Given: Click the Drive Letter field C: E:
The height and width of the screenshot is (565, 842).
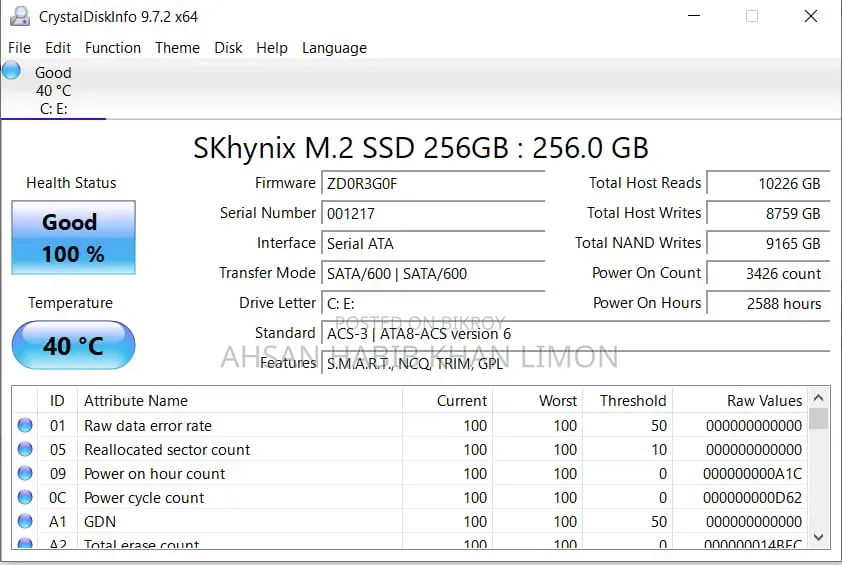Looking at the screenshot, I should pos(433,304).
